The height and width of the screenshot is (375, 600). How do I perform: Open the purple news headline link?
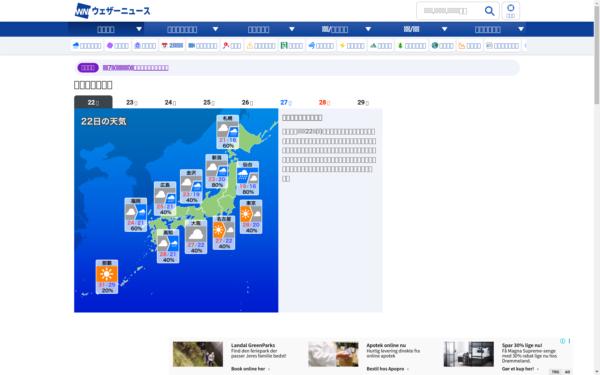(136, 68)
